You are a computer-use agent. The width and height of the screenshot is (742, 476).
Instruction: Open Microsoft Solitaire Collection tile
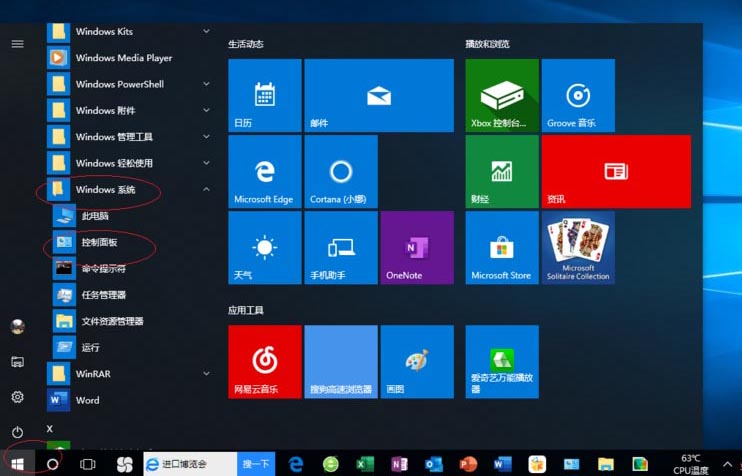pyautogui.click(x=578, y=247)
